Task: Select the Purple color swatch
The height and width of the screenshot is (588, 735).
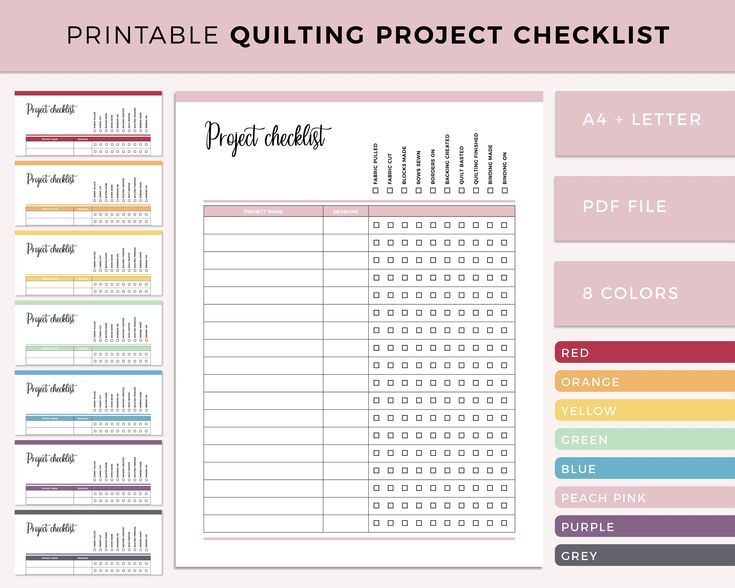Action: pyautogui.click(x=644, y=527)
